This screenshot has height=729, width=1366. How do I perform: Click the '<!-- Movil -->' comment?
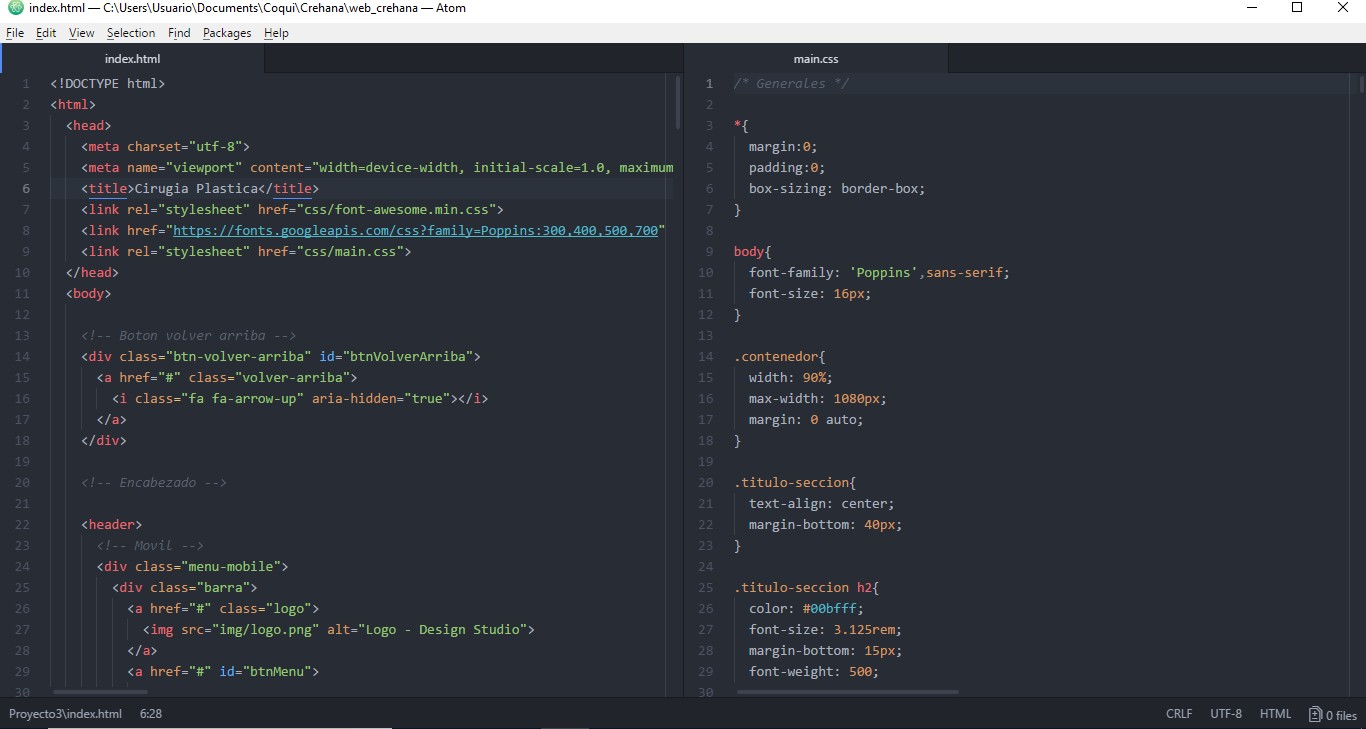pos(151,546)
